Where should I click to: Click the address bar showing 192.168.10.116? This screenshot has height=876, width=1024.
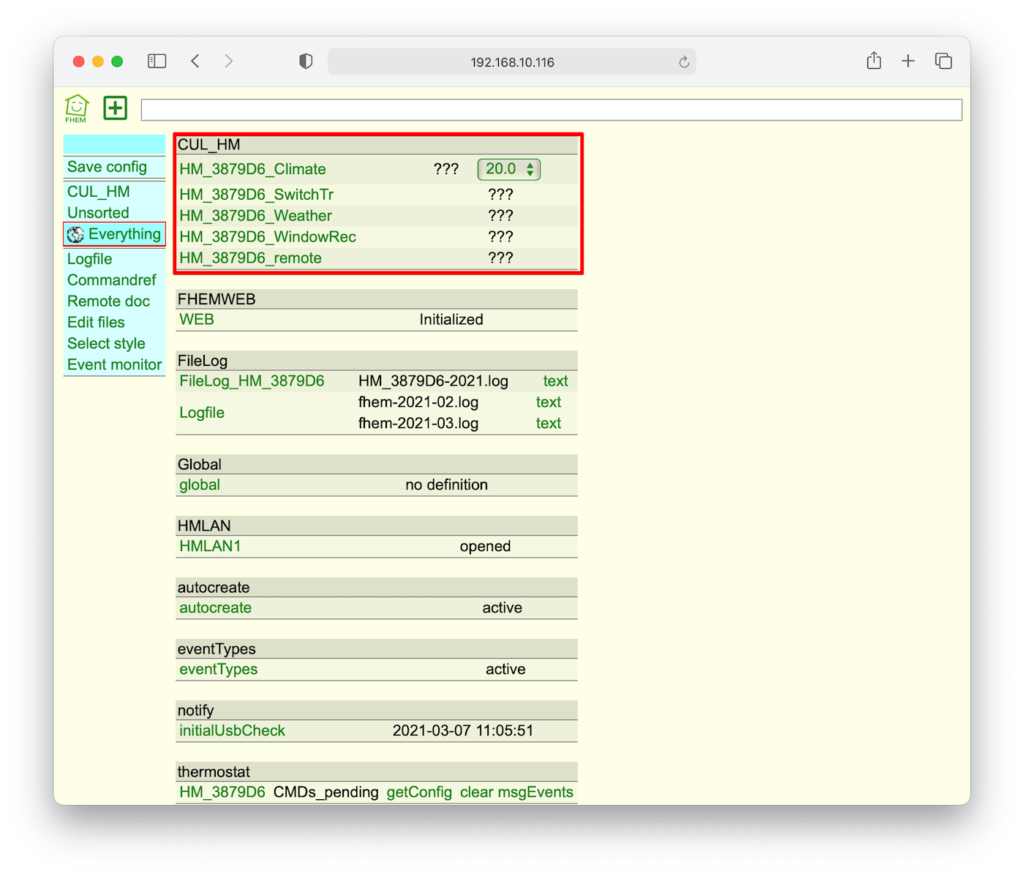tap(512, 62)
